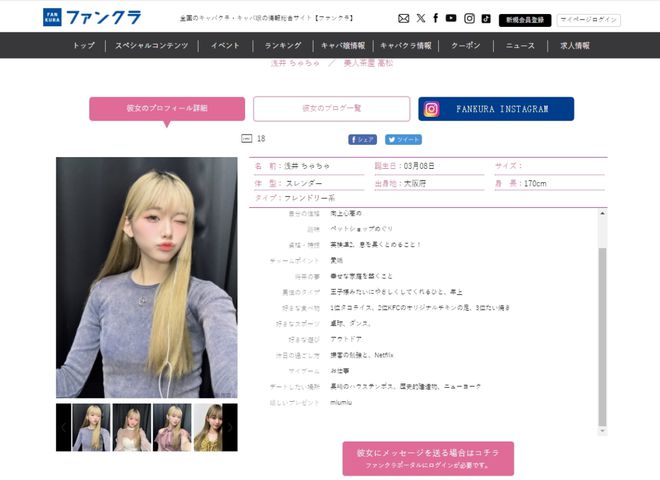
Task: Select the 彼女のブログ一覧 tab
Action: pos(331,109)
